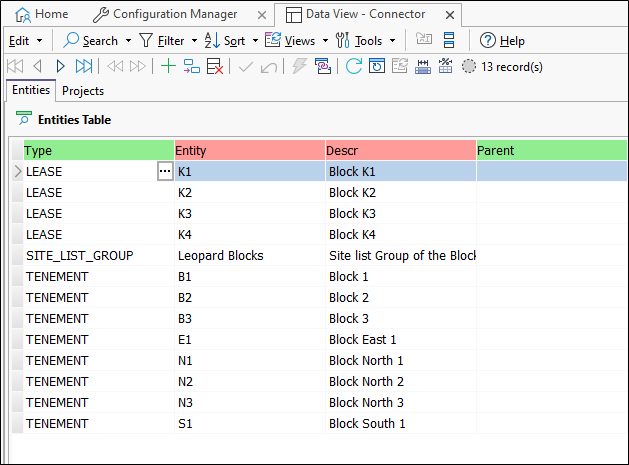The image size is (629, 465).
Task: Select the SITE_LIST_GROUP type cell
Action: 99,256
